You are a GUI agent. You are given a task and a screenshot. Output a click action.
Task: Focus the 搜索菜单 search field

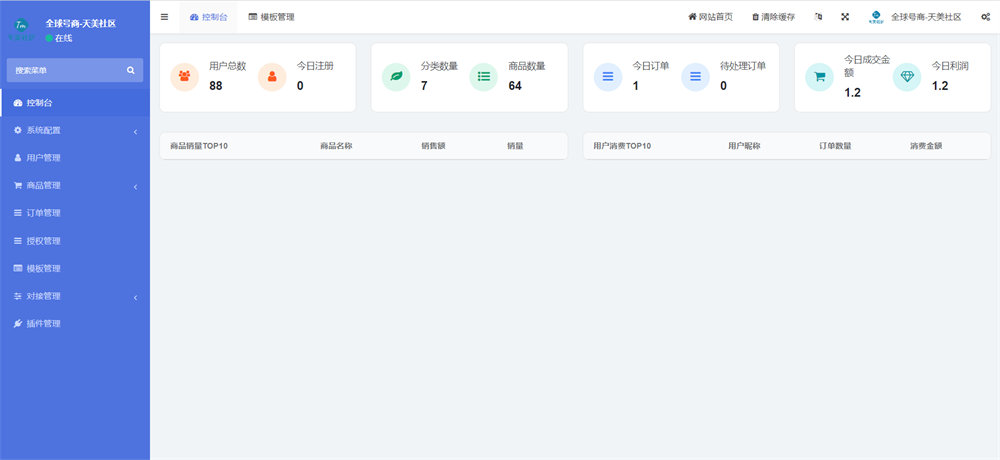click(x=65, y=70)
